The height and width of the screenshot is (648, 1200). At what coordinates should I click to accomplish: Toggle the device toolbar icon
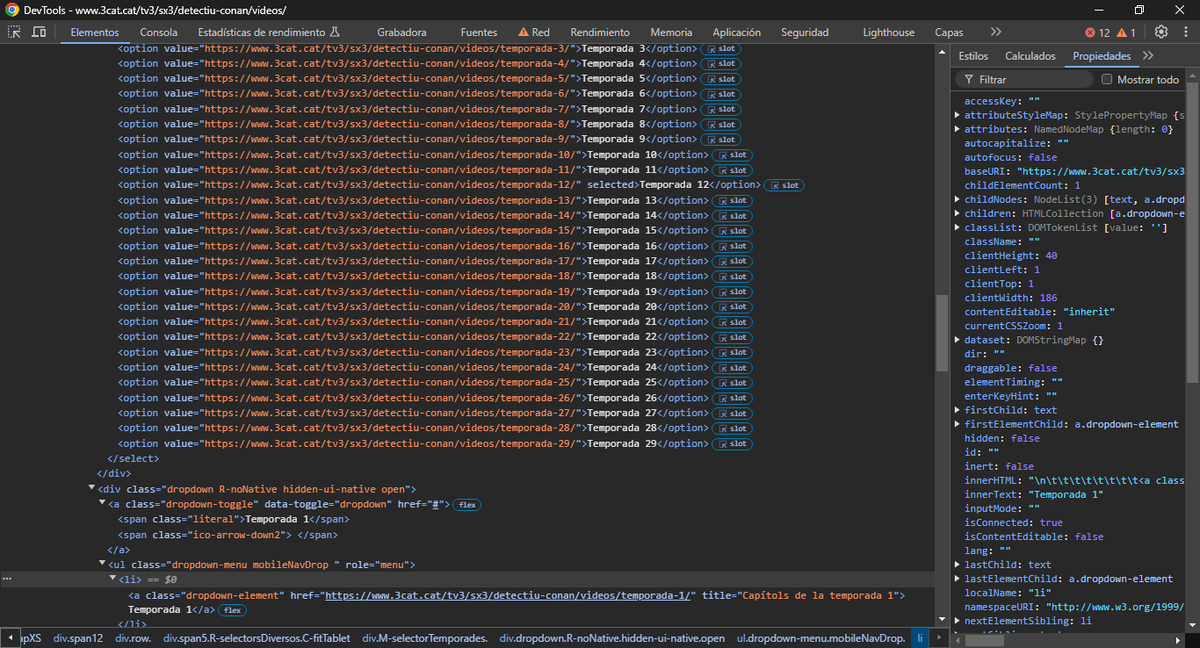click(x=39, y=32)
